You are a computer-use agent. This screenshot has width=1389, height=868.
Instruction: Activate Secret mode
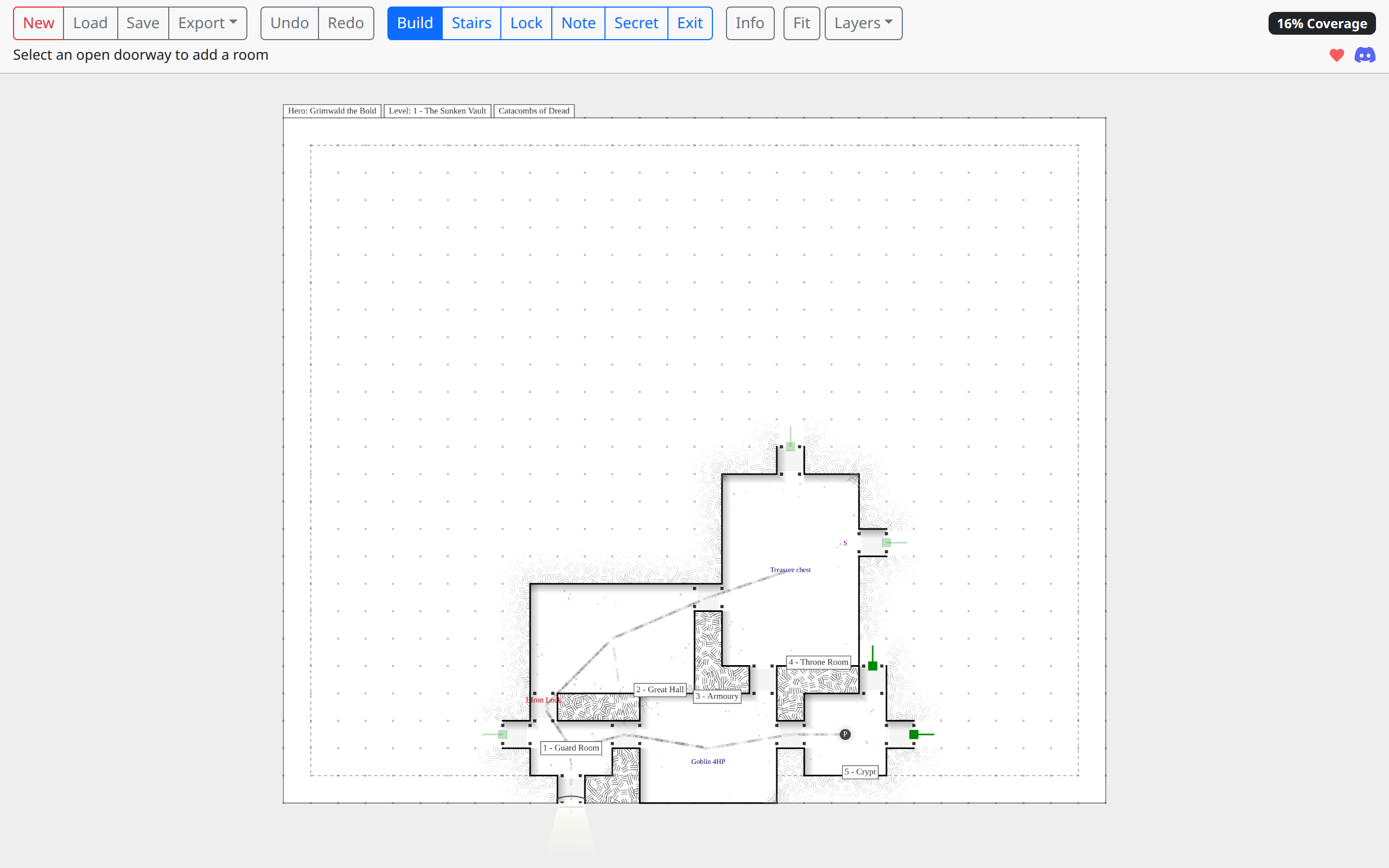coord(636,23)
